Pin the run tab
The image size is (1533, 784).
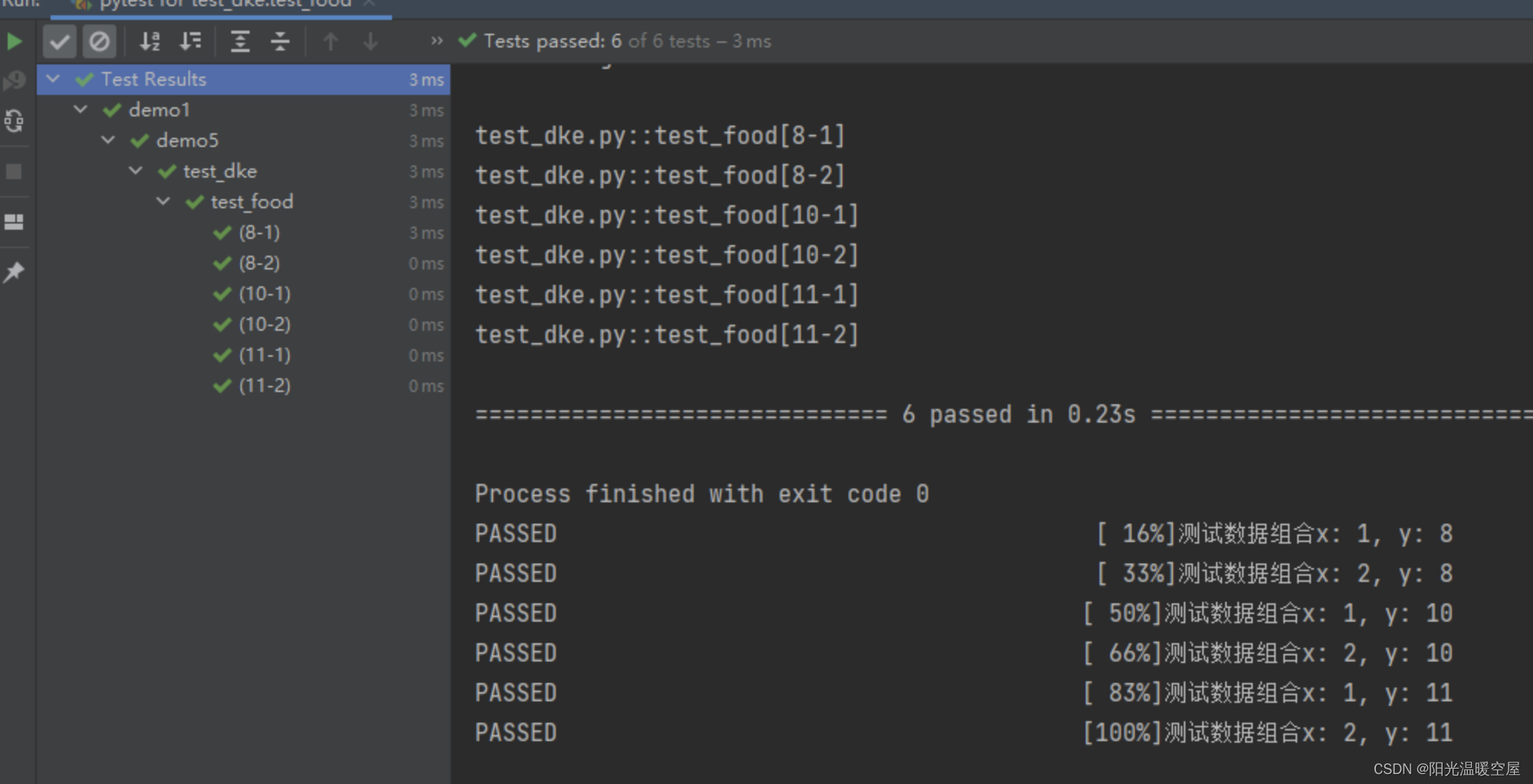(14, 272)
